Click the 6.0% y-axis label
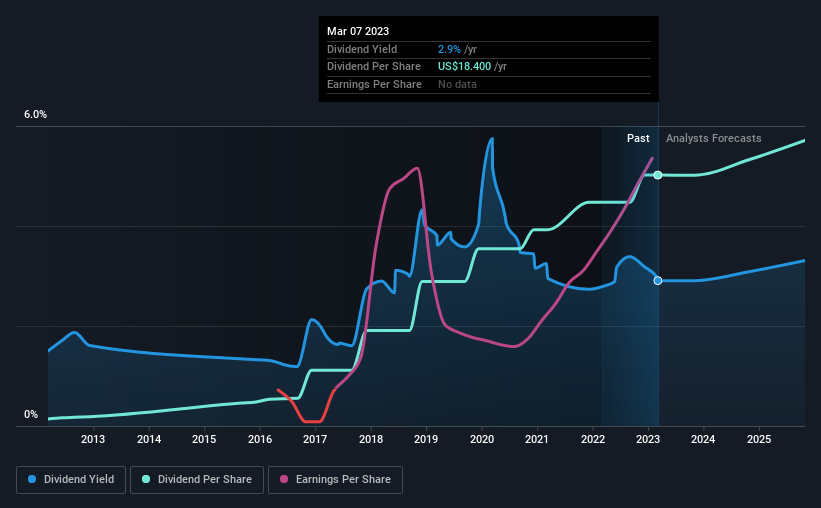 tap(35, 115)
